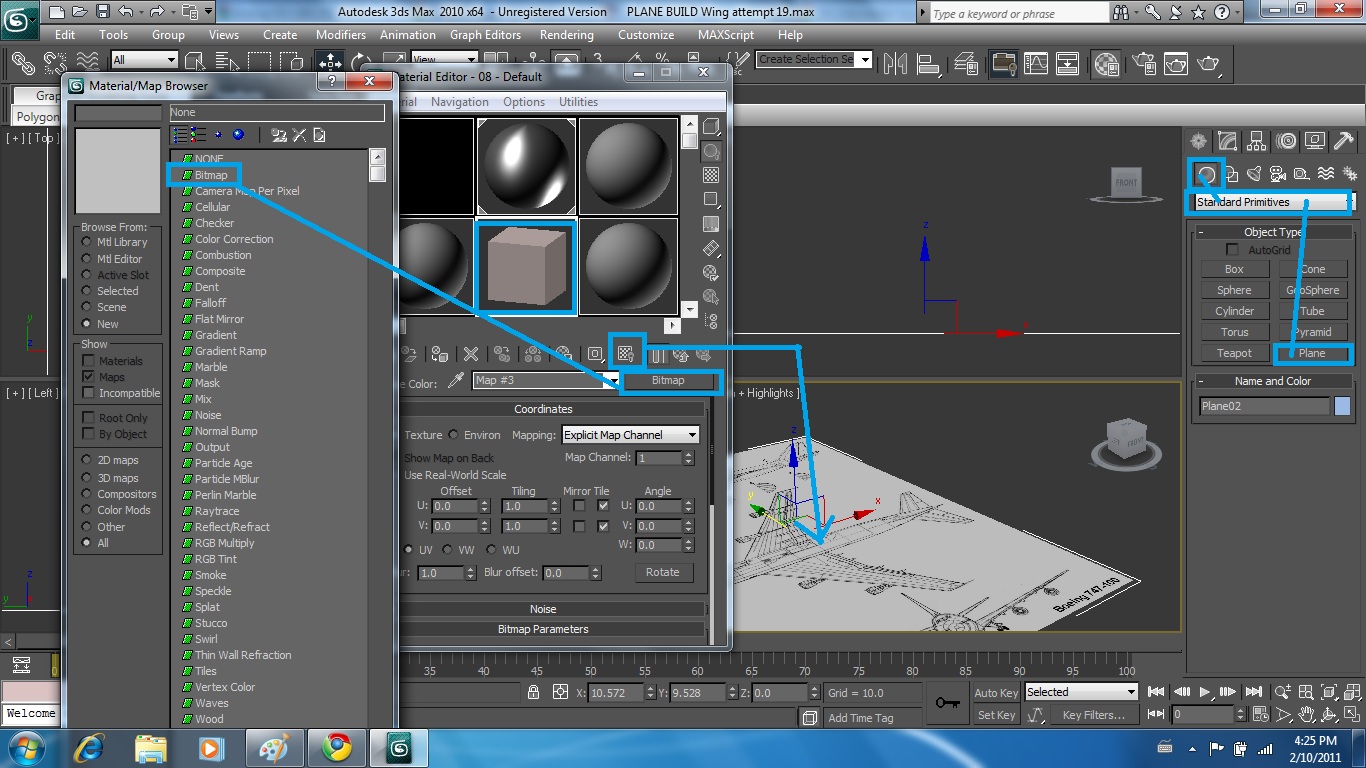Uncheck the Maps checkbox under Show
Viewport: 1366px width, 768px height.
click(x=89, y=377)
